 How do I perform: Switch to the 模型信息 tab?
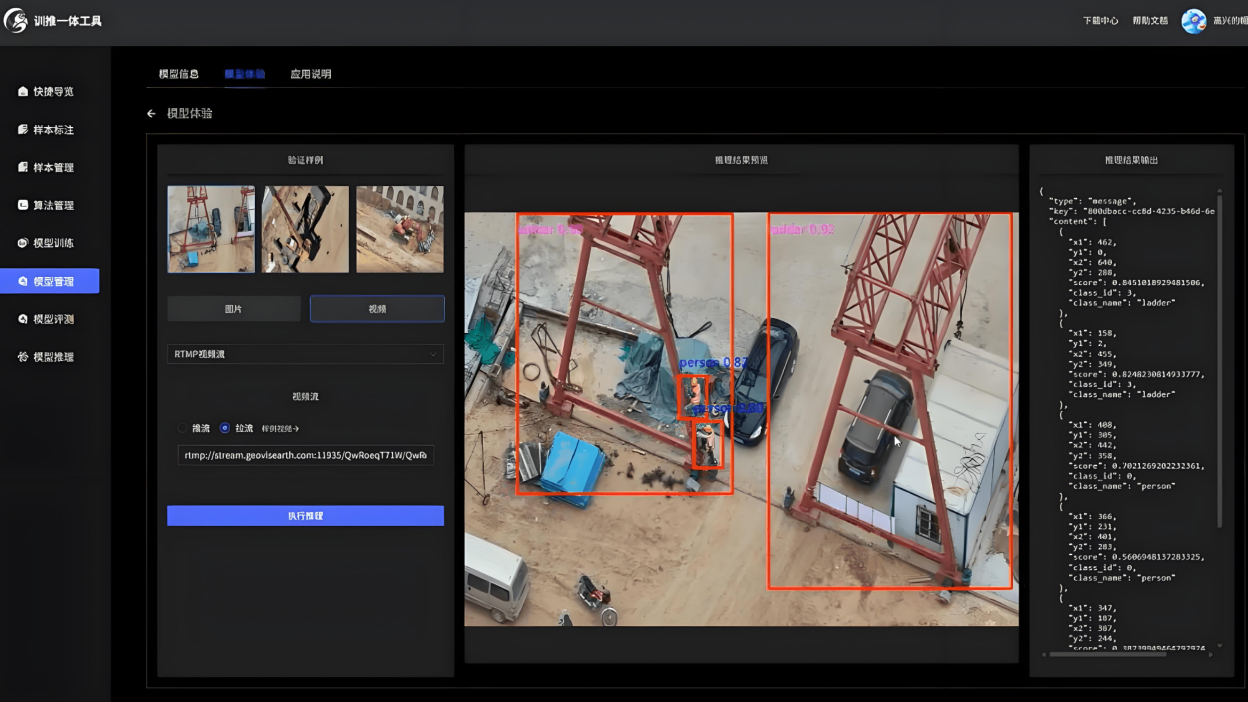pyautogui.click(x=178, y=74)
